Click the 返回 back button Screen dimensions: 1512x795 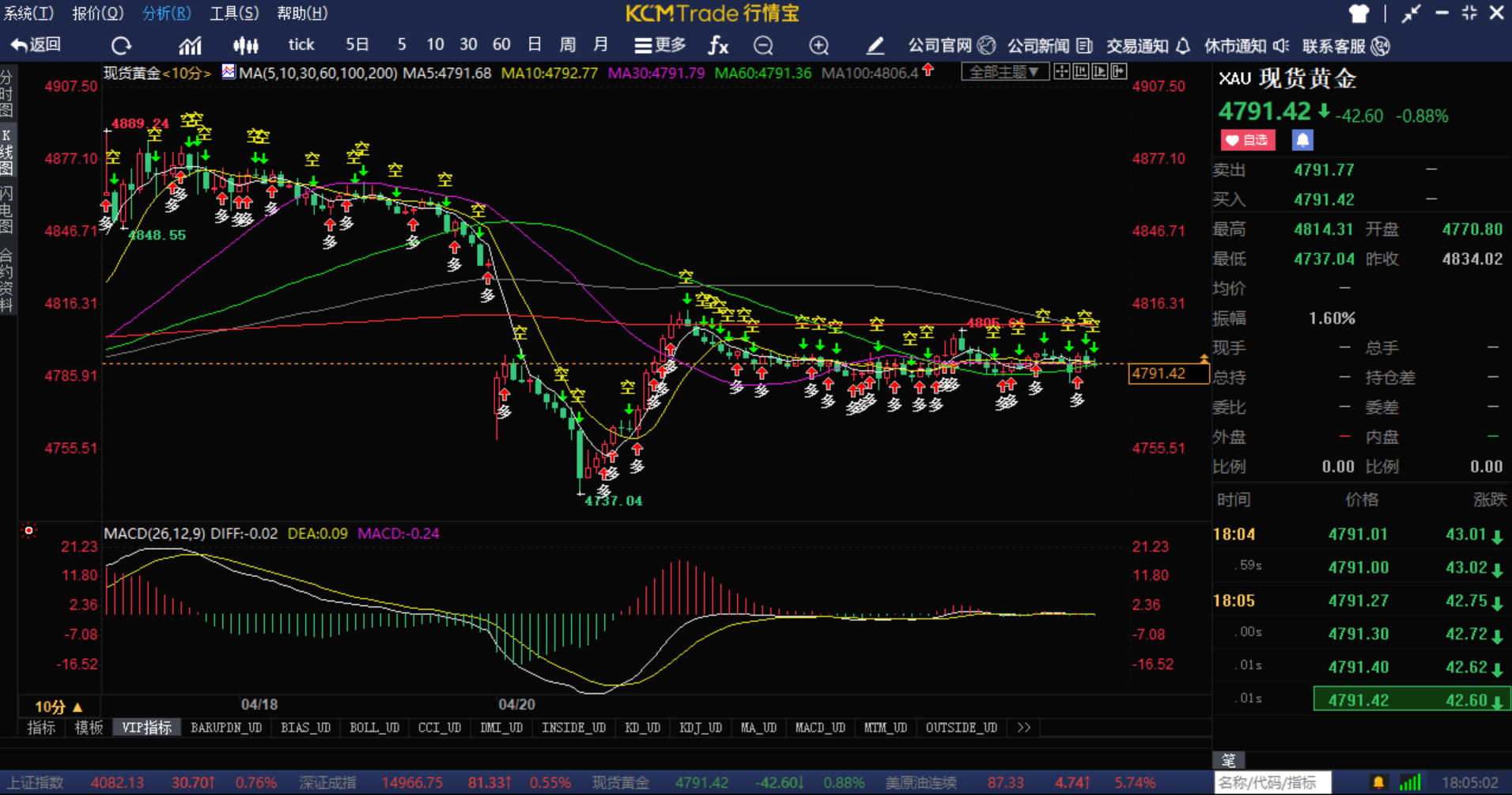coord(36,45)
